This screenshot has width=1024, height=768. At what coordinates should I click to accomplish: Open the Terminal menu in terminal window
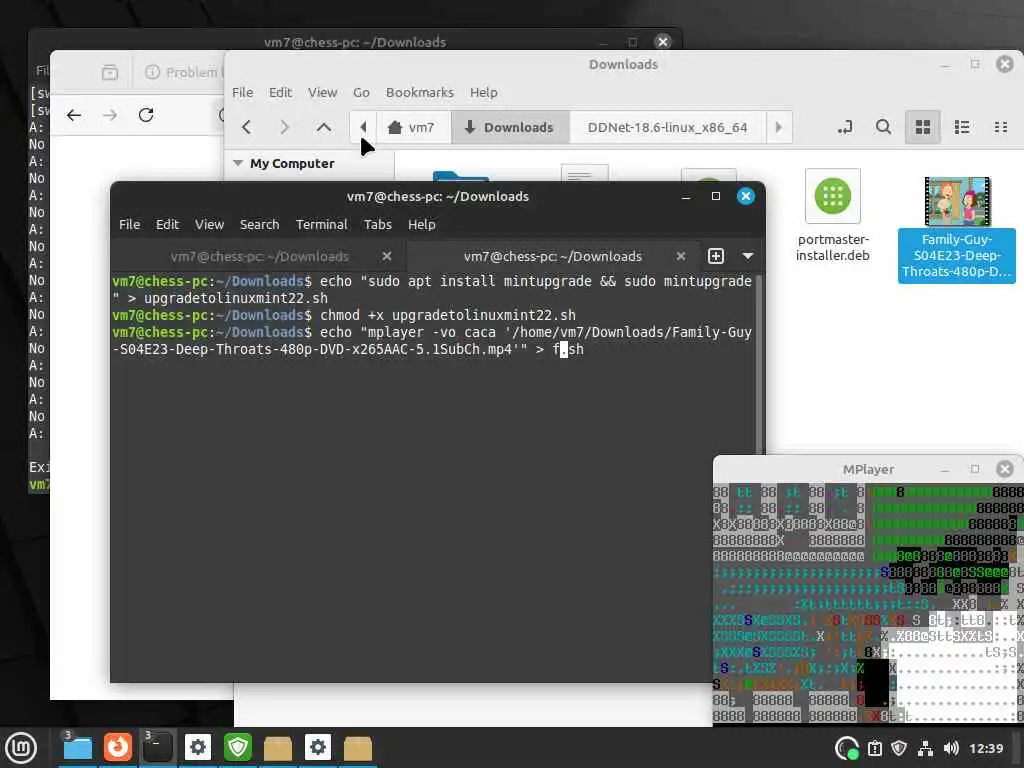pyautogui.click(x=321, y=225)
